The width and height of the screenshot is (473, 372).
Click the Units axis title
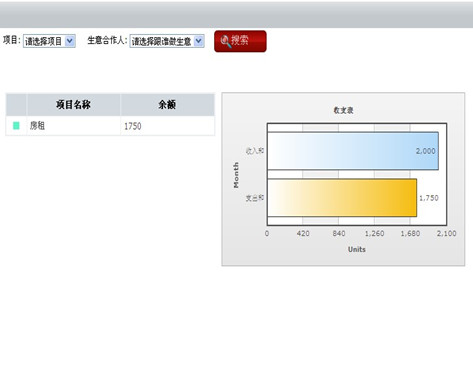pyautogui.click(x=357, y=249)
